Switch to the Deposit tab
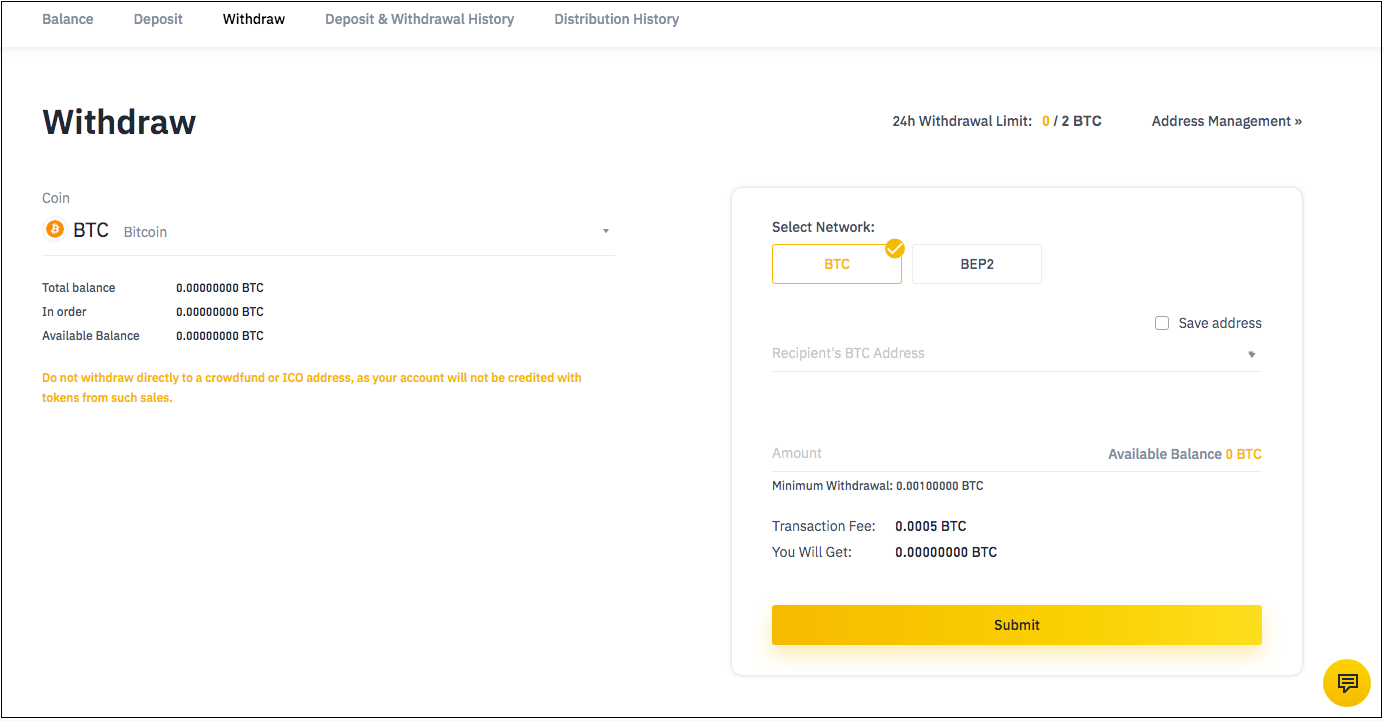 [158, 19]
